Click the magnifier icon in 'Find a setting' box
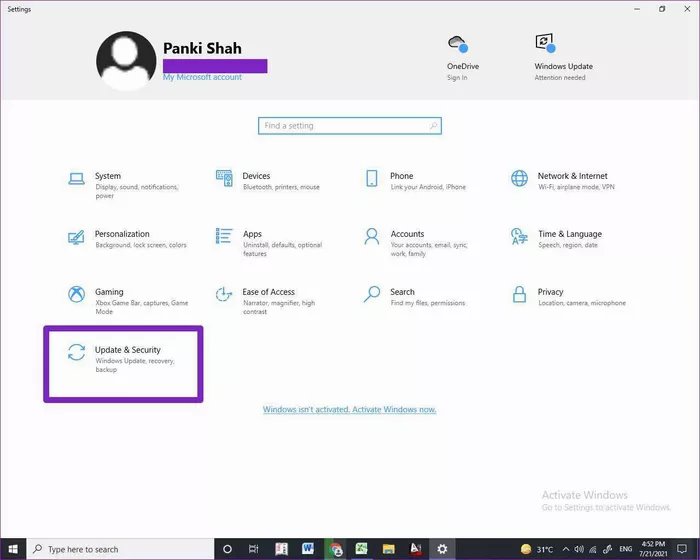Viewport: 700px width, 560px height. click(433, 125)
